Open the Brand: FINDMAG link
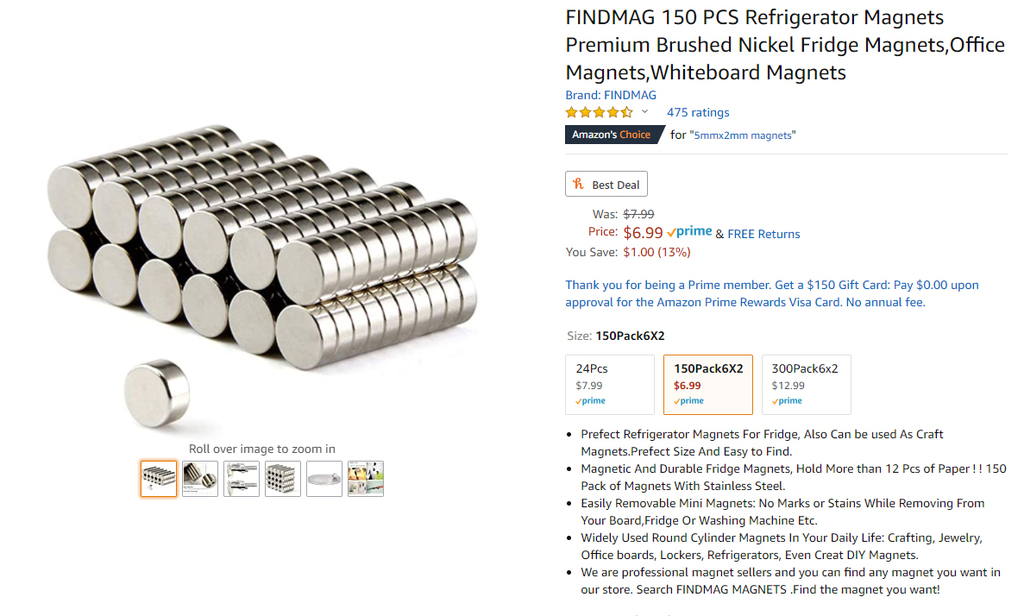 tap(610, 95)
